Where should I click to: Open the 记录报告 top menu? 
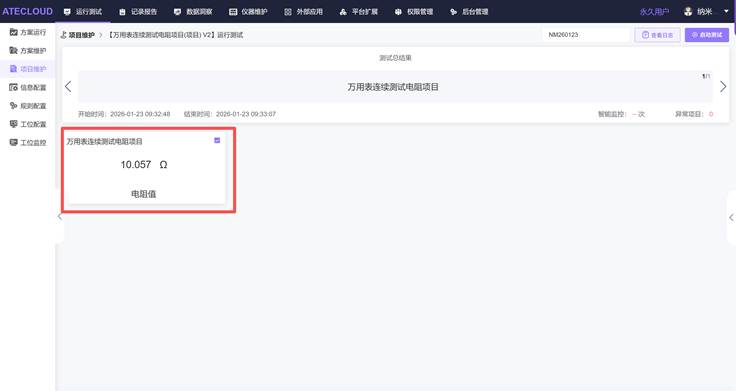click(138, 12)
